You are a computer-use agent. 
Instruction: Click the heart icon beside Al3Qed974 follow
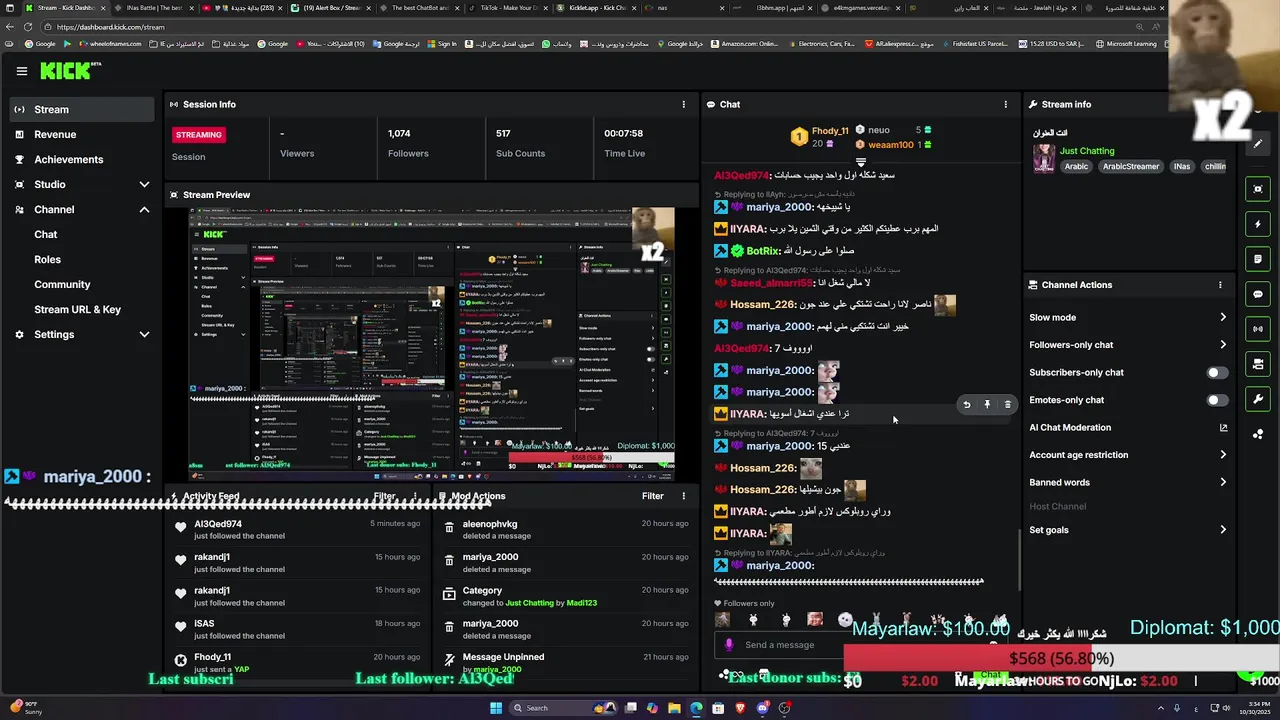[181, 527]
